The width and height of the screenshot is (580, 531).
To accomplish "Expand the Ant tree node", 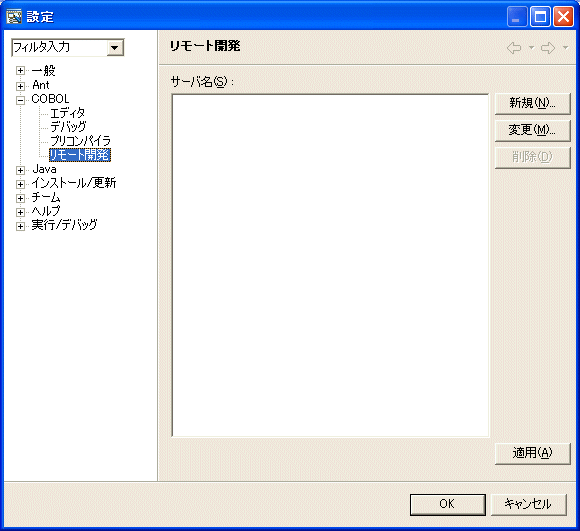I will [20, 86].
